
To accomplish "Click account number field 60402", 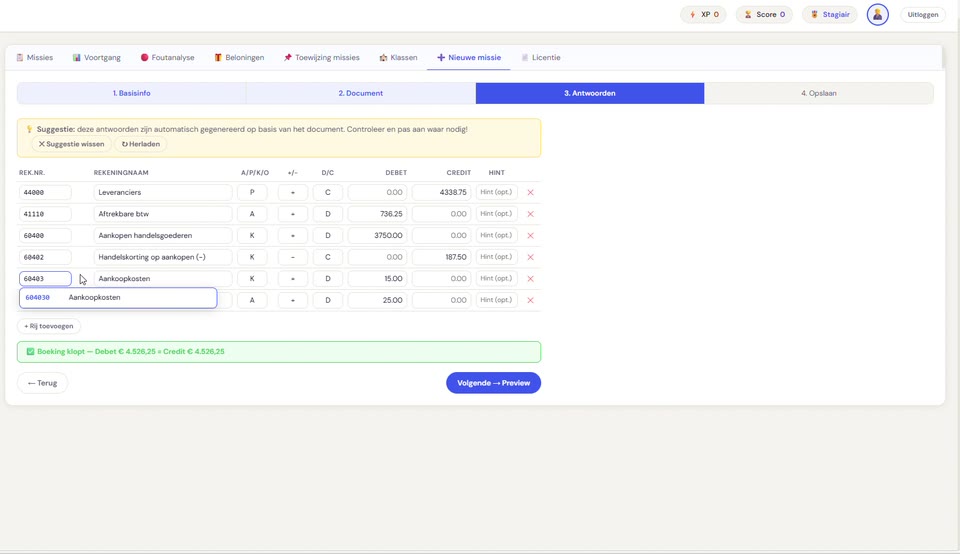I will 45,257.
